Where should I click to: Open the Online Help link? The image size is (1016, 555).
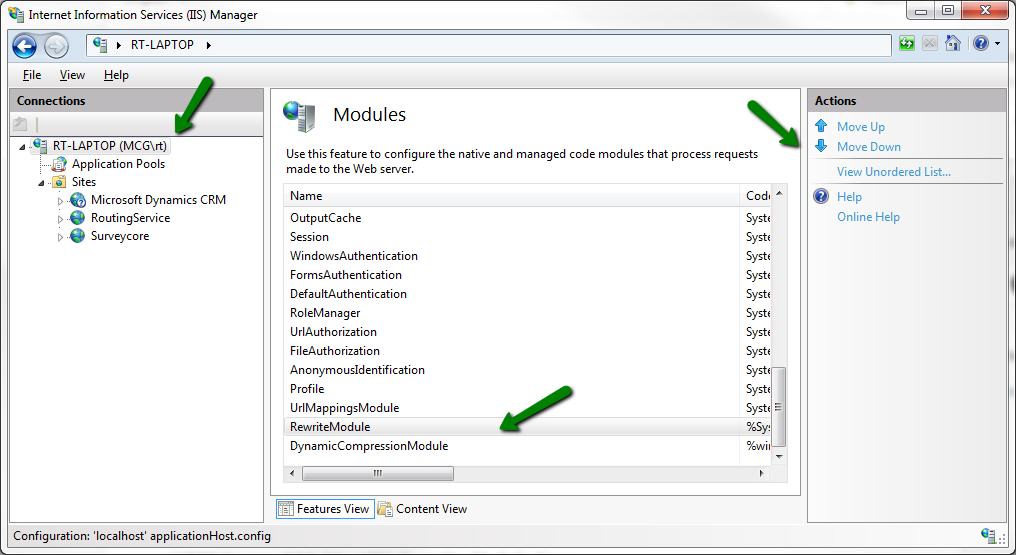click(868, 217)
